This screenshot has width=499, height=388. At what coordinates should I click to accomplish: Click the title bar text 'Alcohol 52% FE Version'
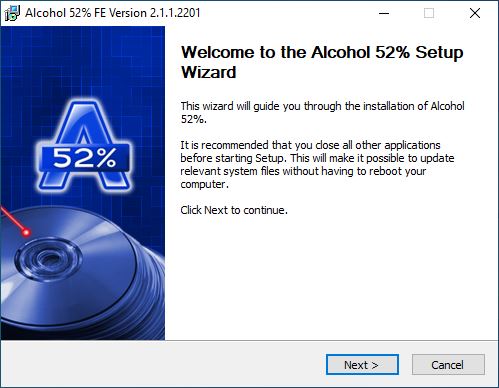(86, 13)
